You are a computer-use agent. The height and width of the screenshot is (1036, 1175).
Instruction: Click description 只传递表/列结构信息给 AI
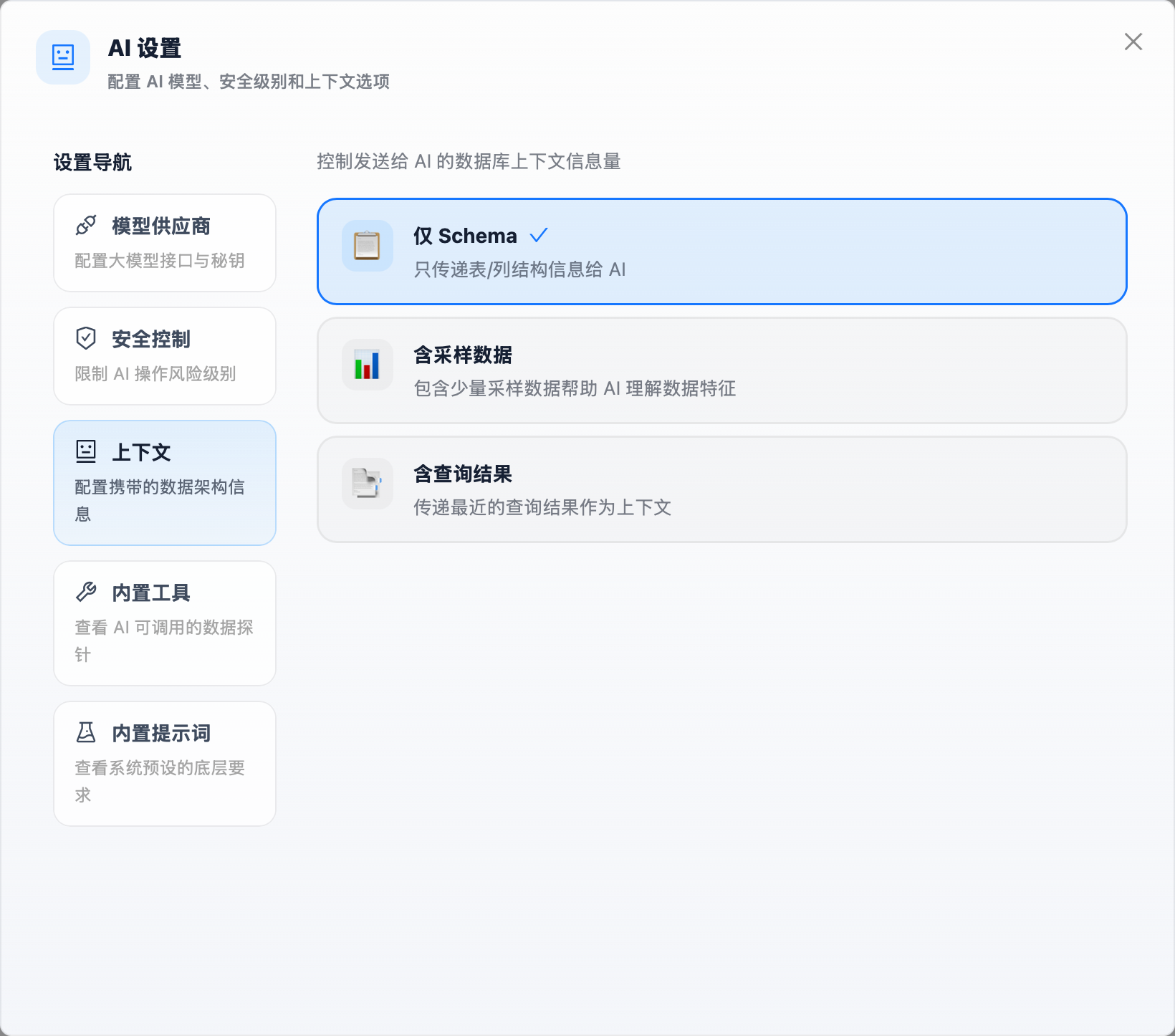(x=520, y=269)
